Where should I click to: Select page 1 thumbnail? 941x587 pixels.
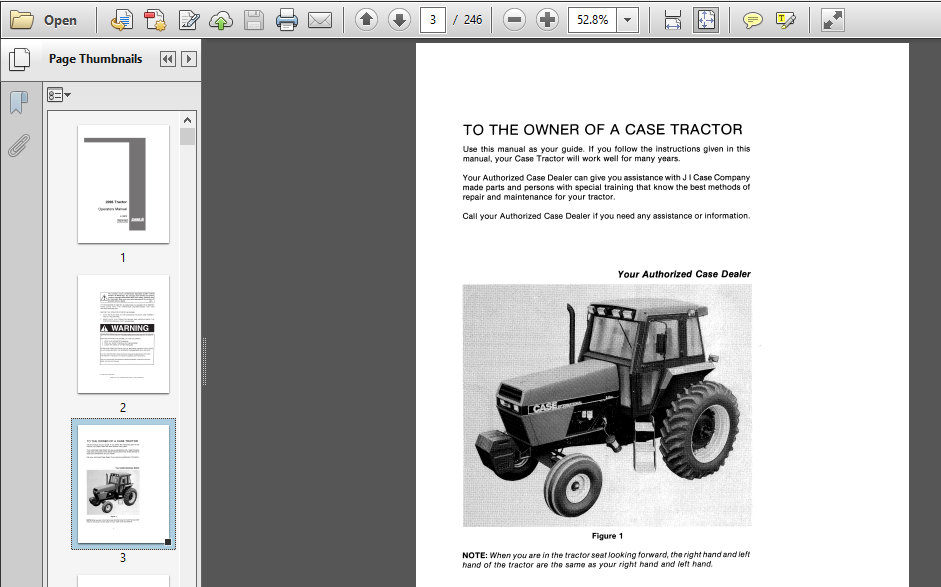(x=124, y=184)
